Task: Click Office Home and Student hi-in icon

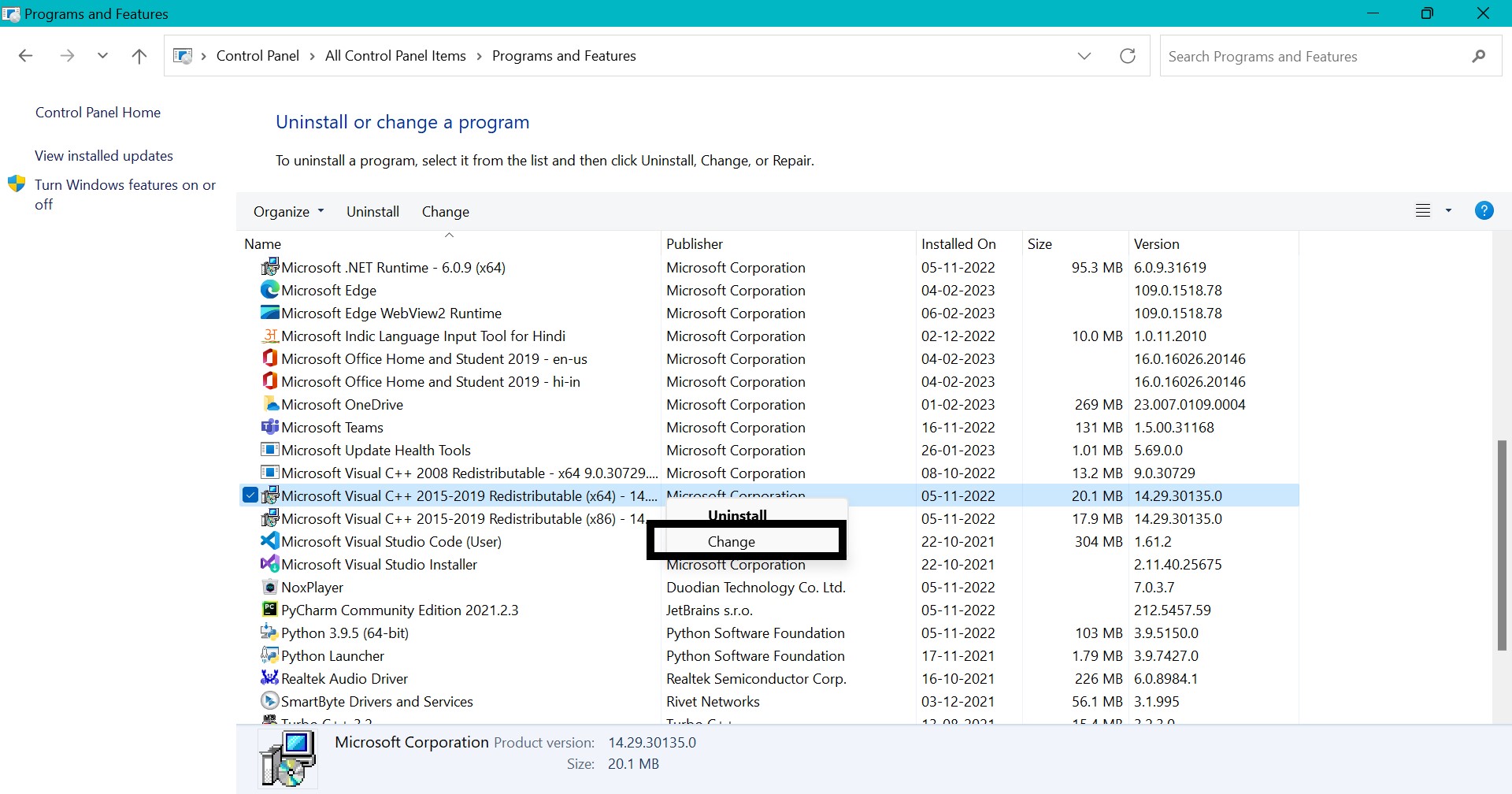Action: [x=269, y=381]
